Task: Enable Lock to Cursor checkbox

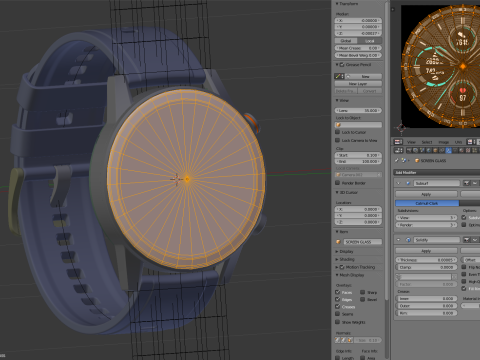Action: point(337,132)
